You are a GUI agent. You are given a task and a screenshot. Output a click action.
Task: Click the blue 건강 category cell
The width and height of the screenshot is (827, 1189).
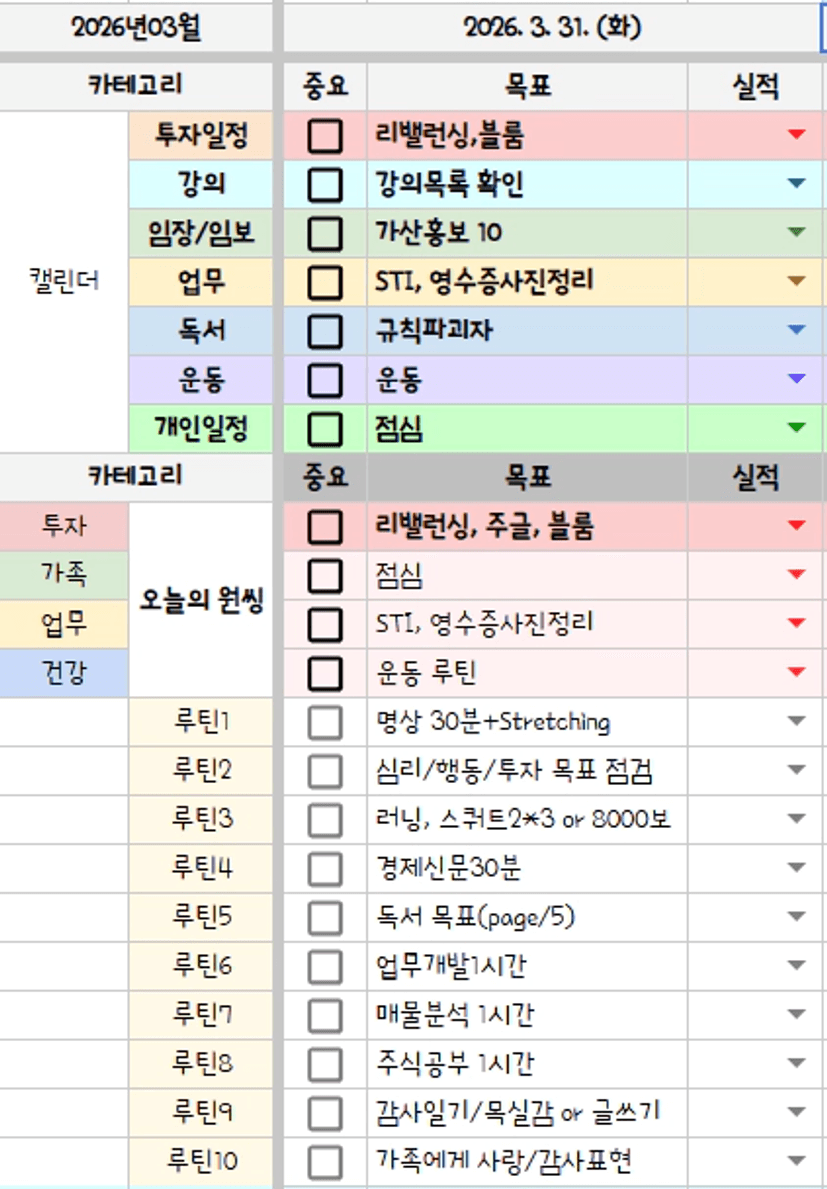point(64,673)
